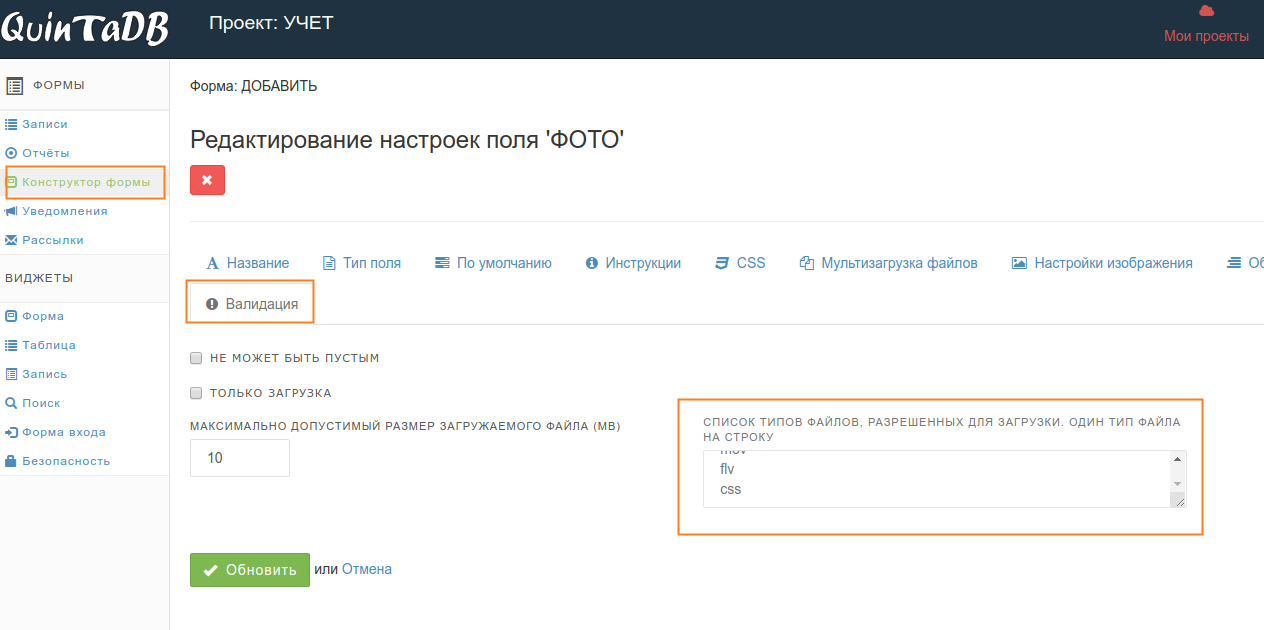Open Рассылки in sidebar
1264x630 pixels.
click(53, 240)
